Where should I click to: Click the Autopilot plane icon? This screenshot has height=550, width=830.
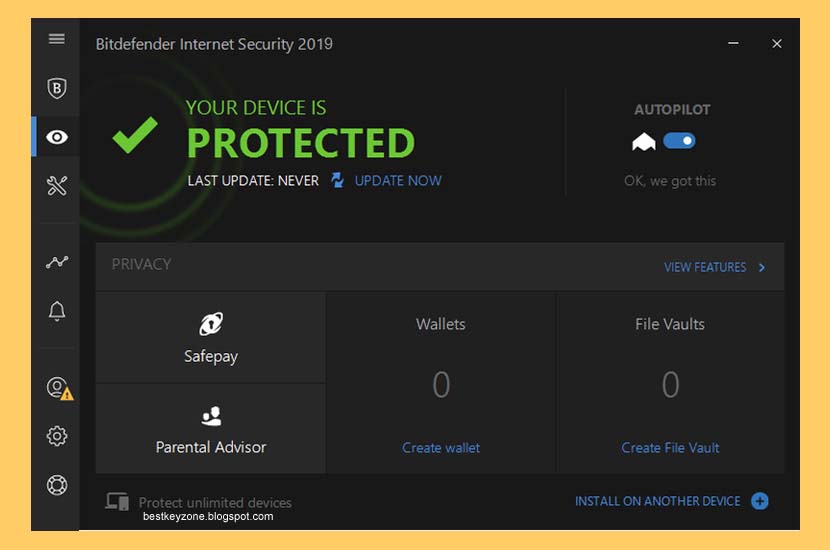[x=644, y=141]
